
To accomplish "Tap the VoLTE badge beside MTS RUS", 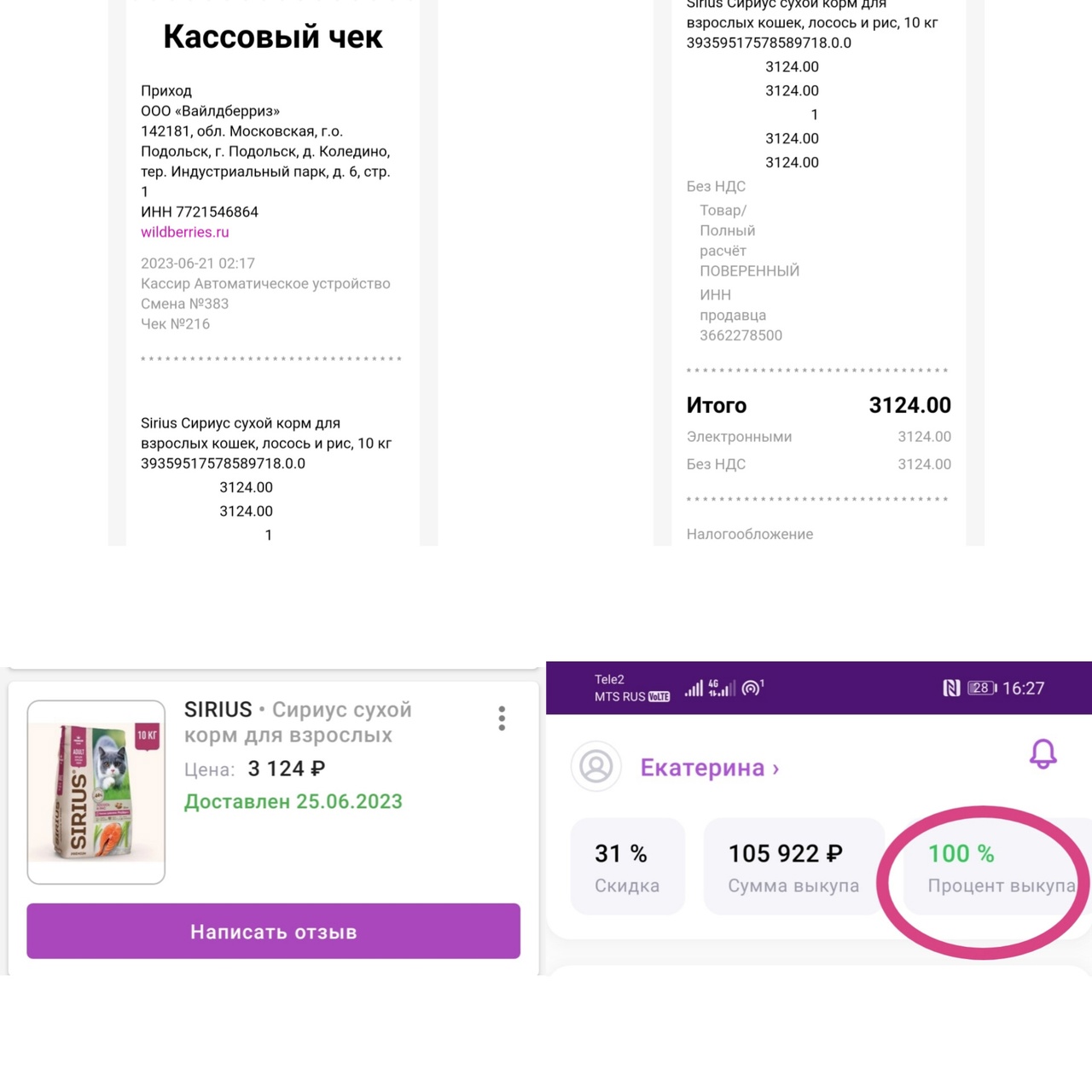I will coord(659,696).
